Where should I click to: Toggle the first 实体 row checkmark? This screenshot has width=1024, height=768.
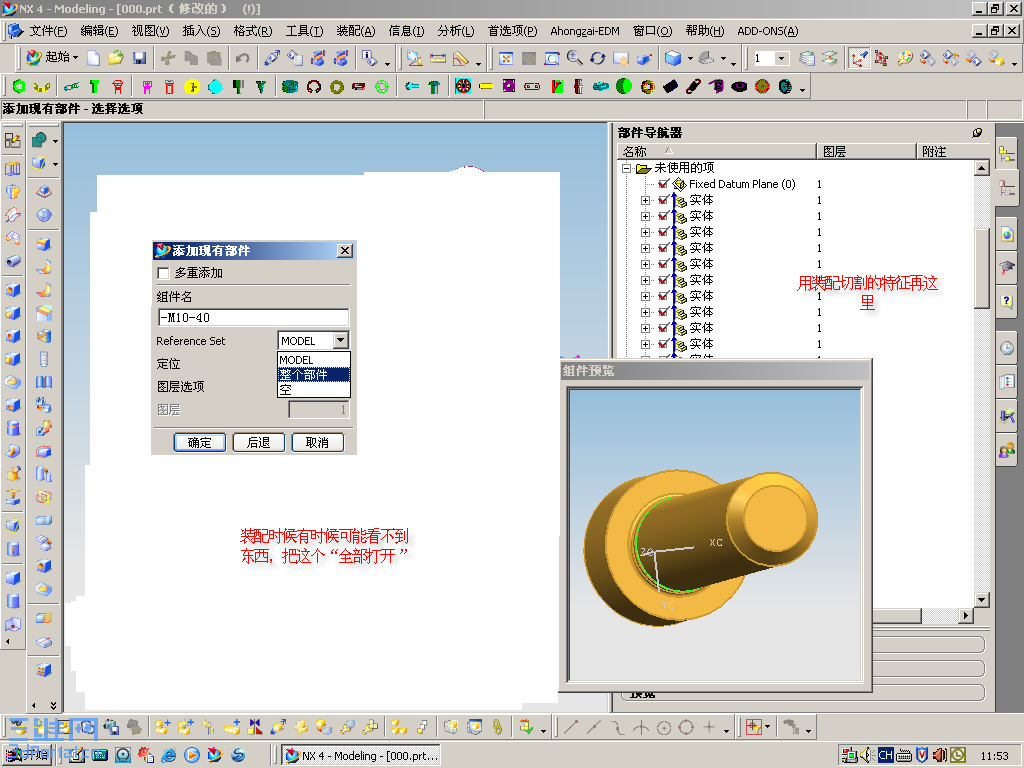[664, 200]
